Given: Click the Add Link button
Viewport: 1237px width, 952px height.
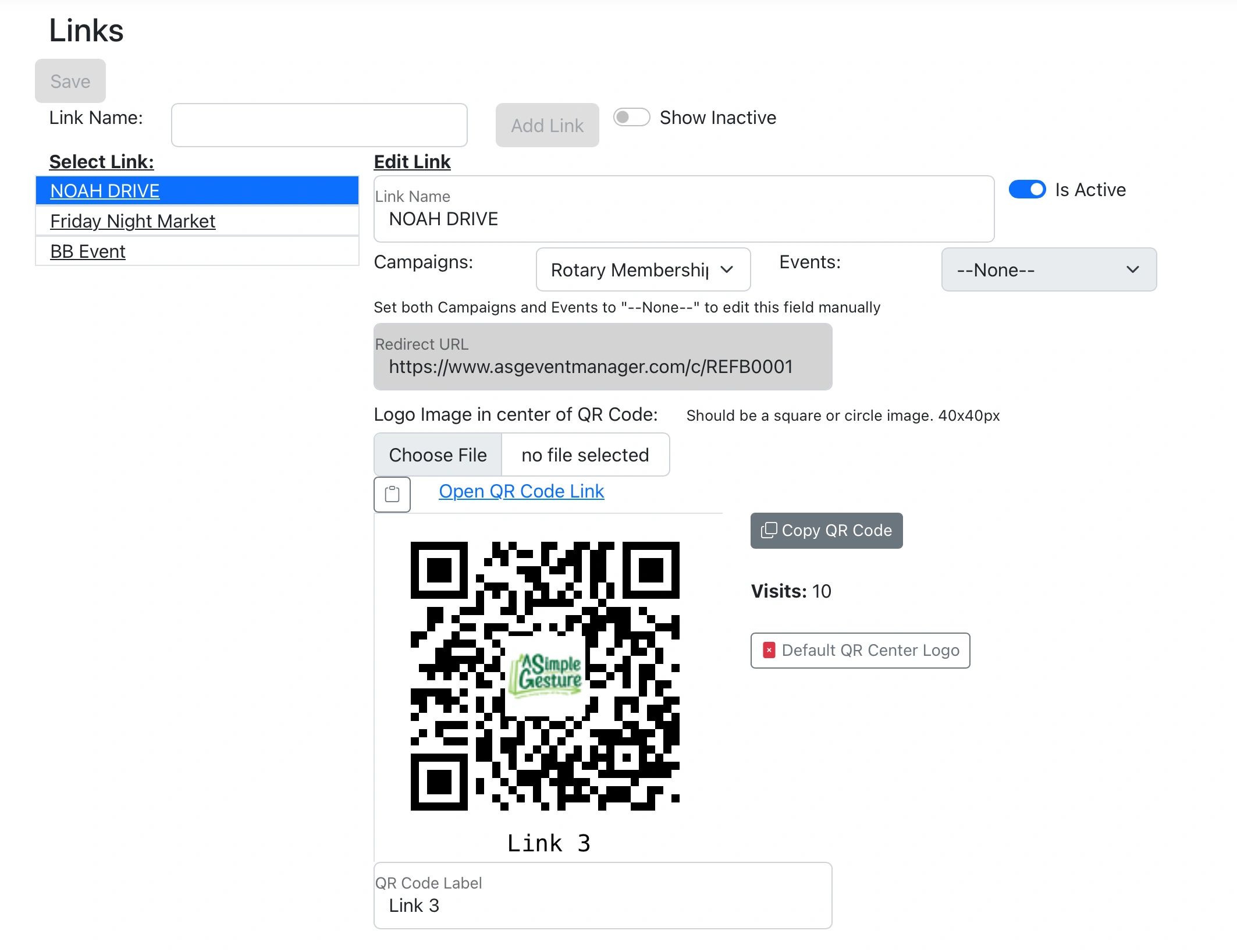Looking at the screenshot, I should click(547, 126).
